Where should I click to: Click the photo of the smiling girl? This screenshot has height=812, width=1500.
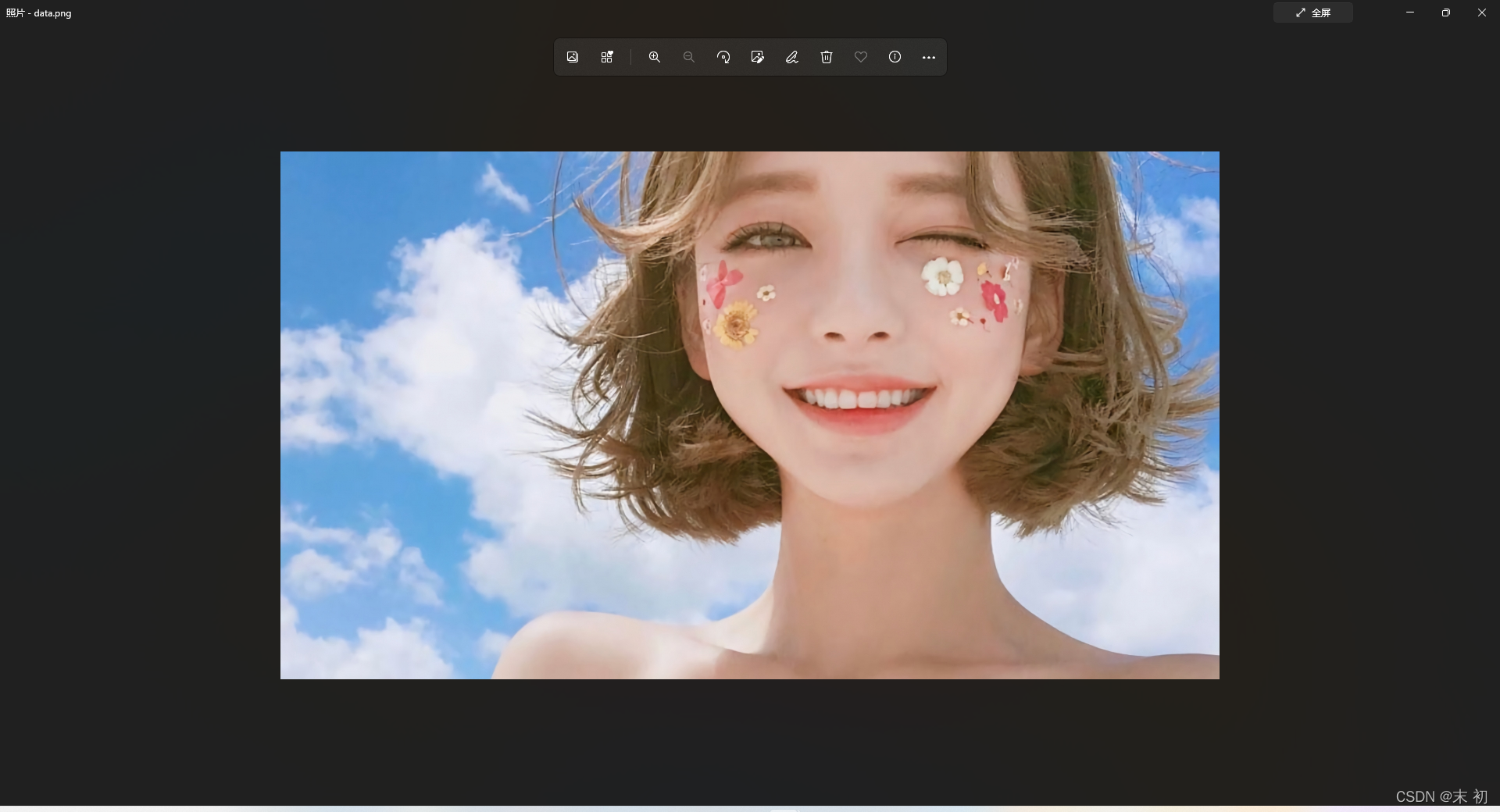click(749, 414)
